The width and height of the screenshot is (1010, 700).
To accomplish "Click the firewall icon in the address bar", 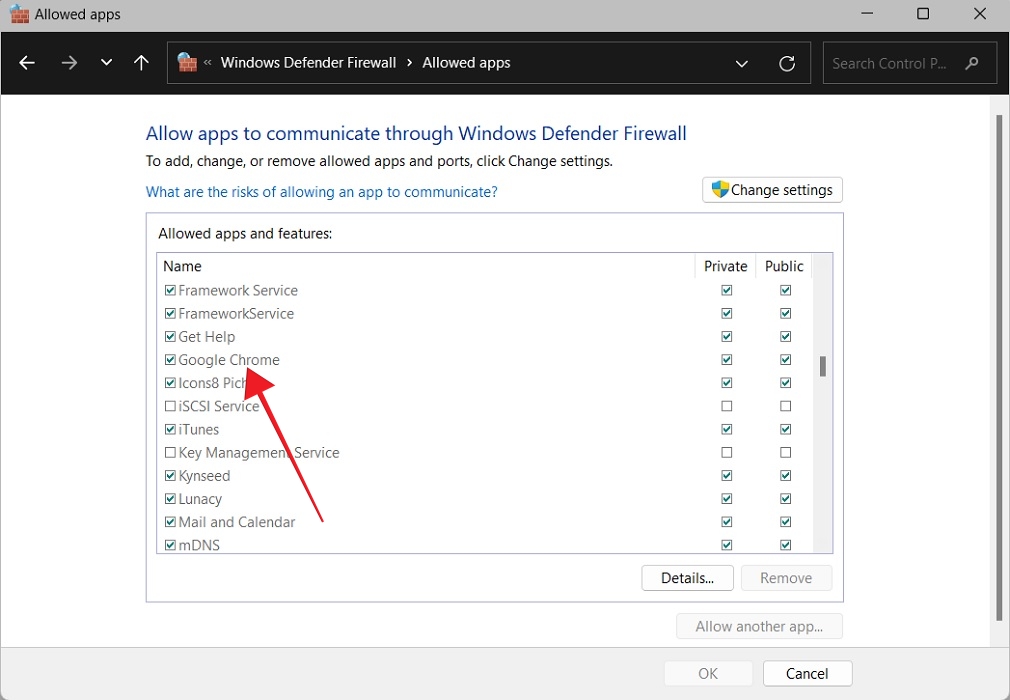I will click(187, 62).
